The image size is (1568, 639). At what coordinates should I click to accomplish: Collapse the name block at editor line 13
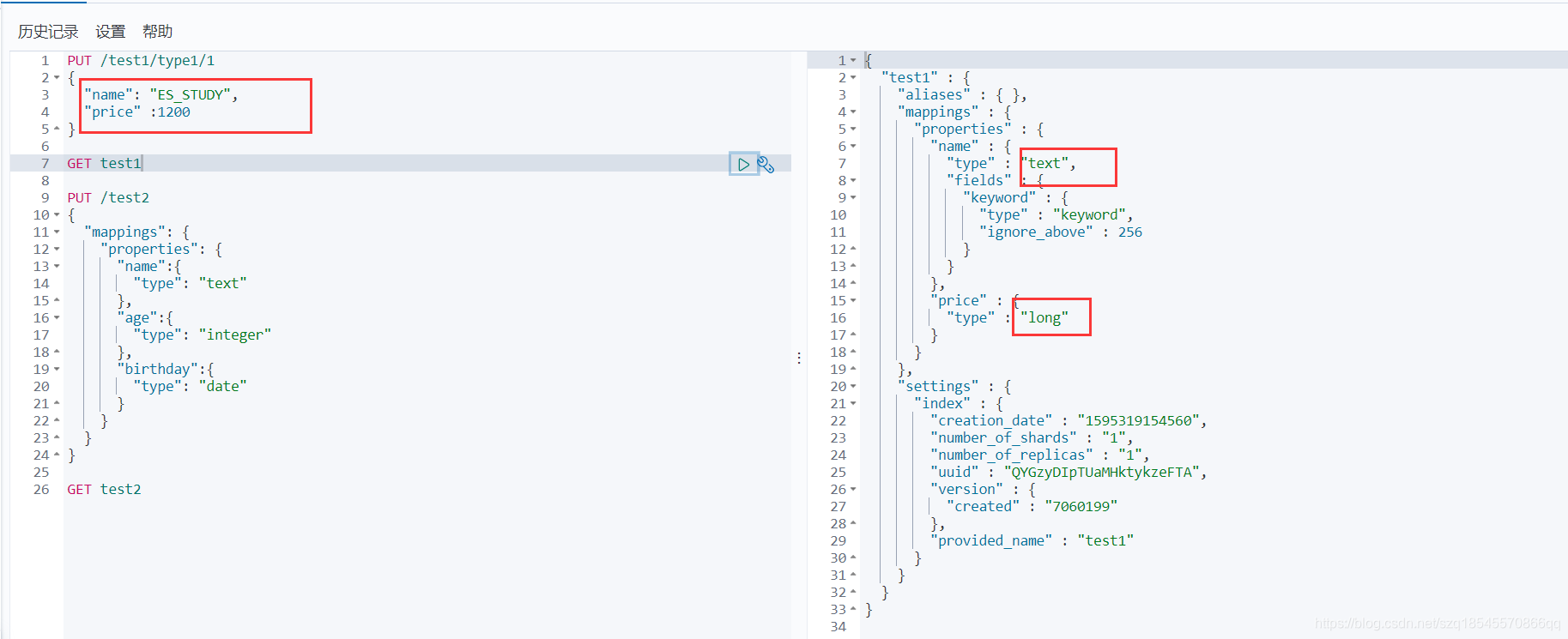tap(57, 266)
